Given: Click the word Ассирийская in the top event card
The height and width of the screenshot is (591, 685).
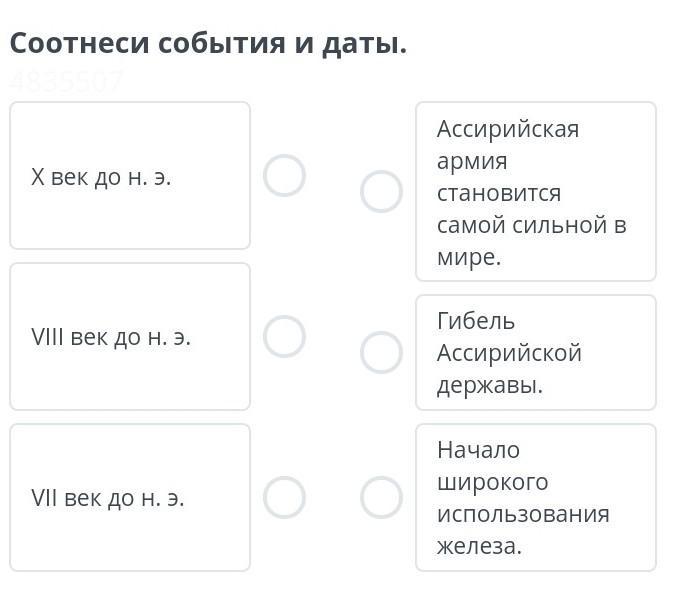Looking at the screenshot, I should (x=508, y=129).
